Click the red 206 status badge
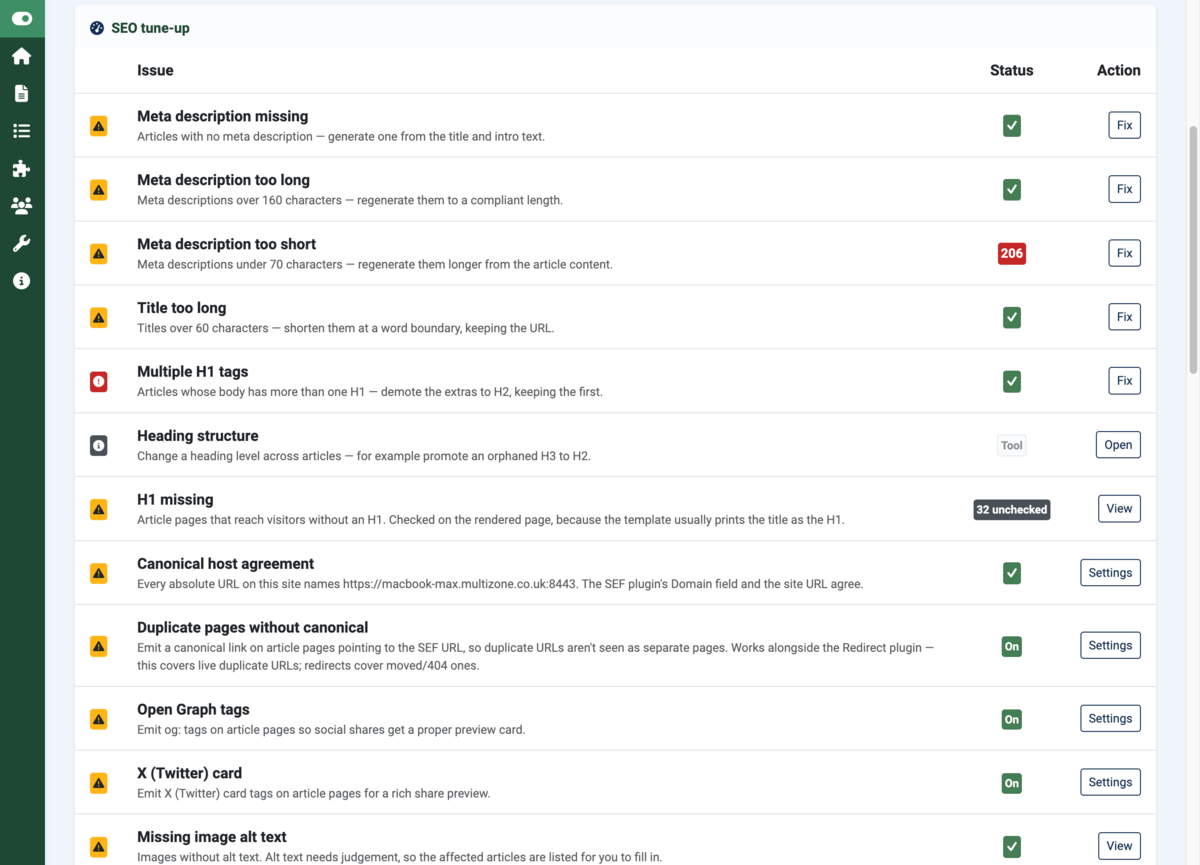The width and height of the screenshot is (1200, 865). pyautogui.click(x=1012, y=254)
